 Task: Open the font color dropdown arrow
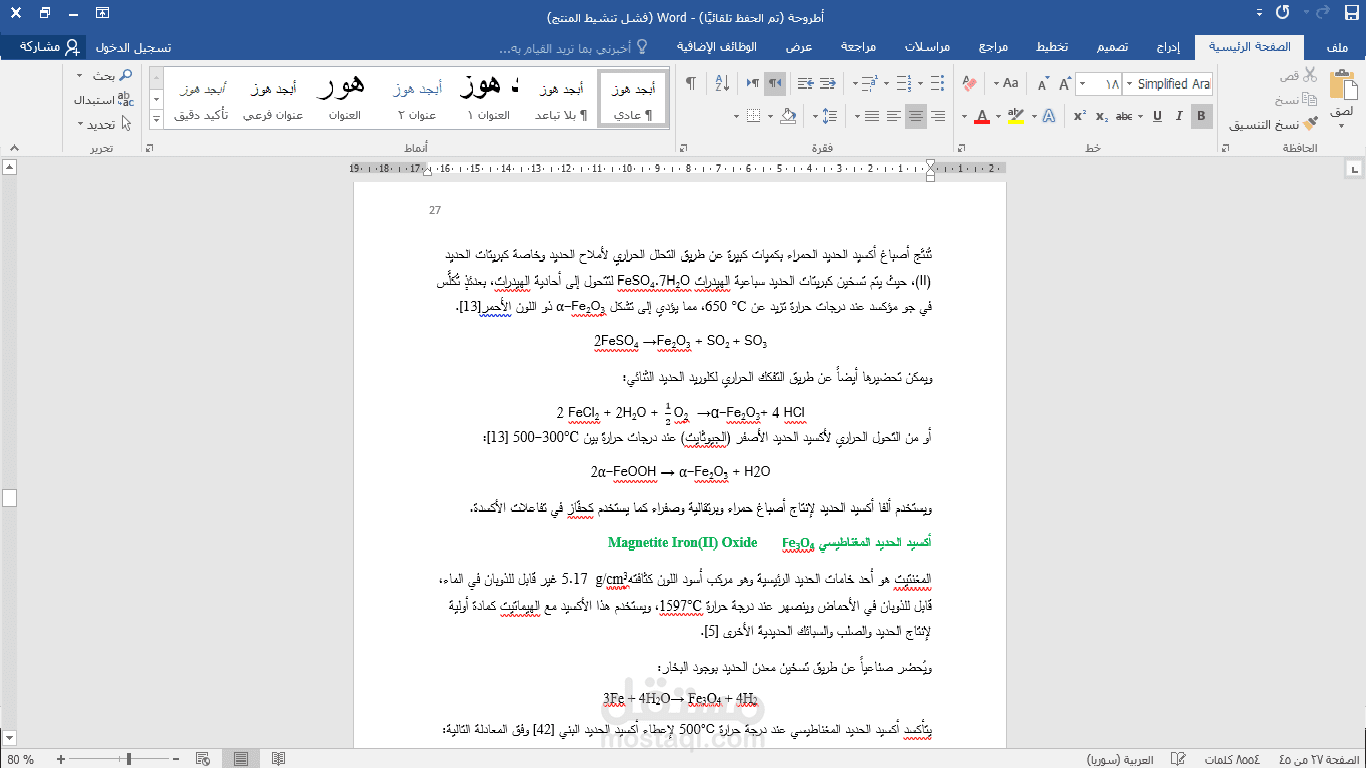click(x=964, y=116)
